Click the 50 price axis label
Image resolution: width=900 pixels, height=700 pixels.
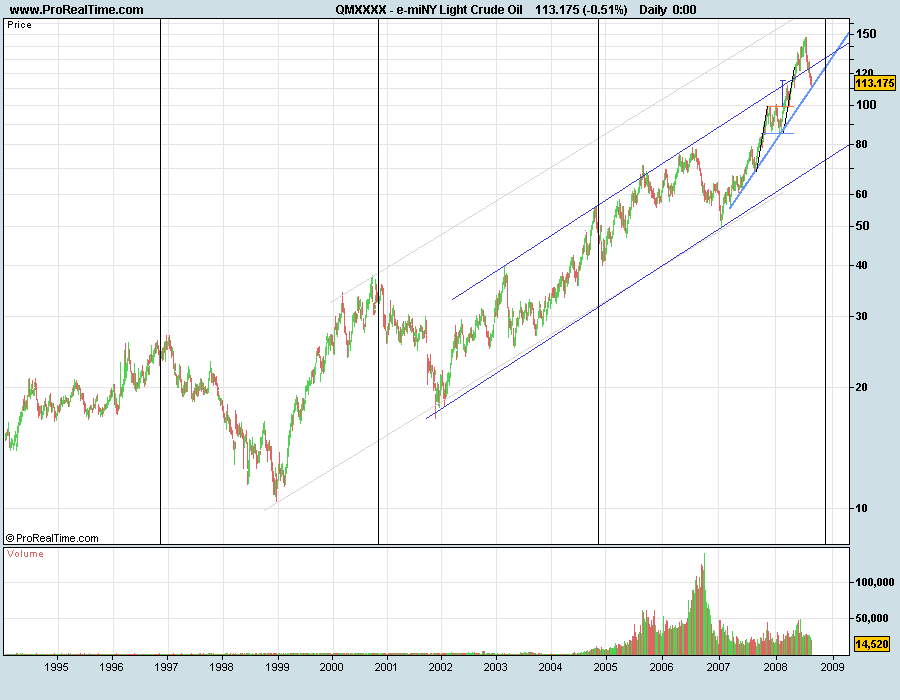862,225
